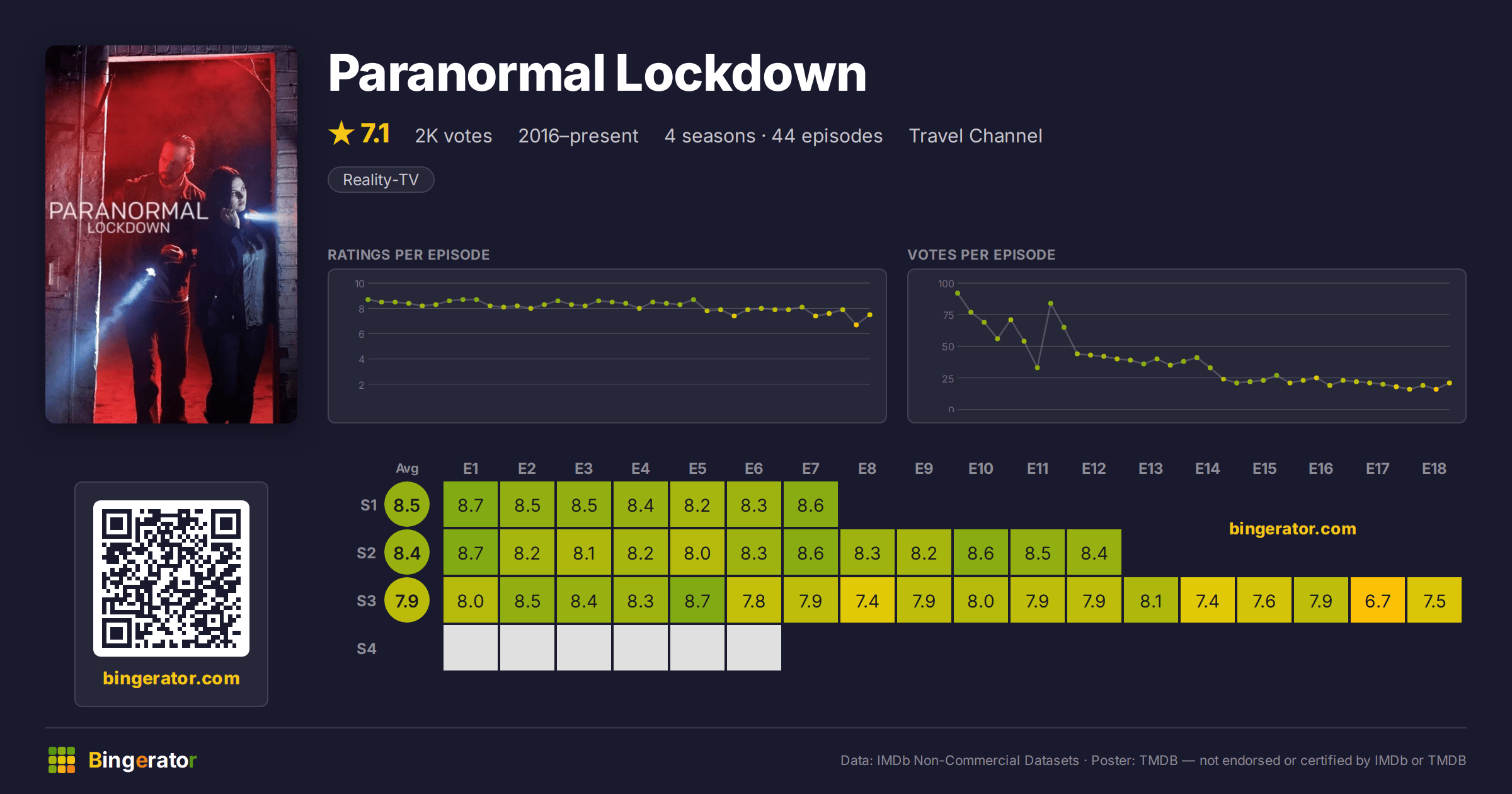
Task: Select the S1 average 8.5 circle
Action: (407, 505)
